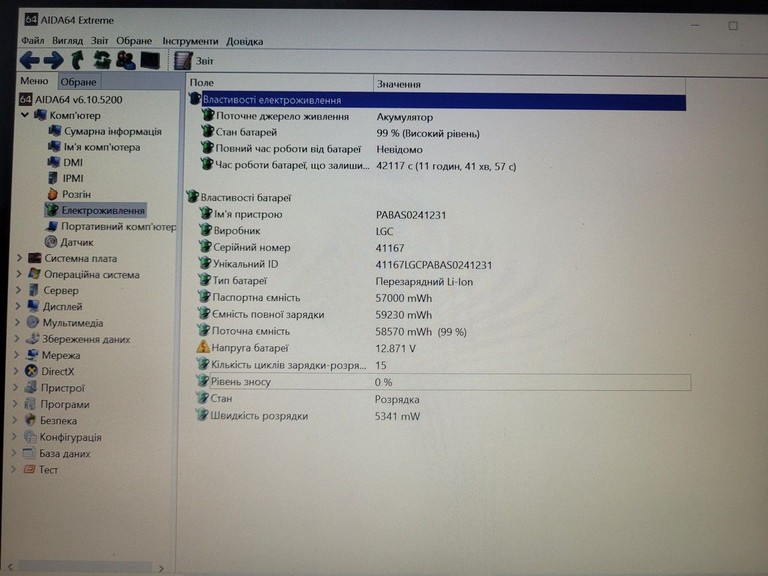Click the Безпека shield icon
The width and height of the screenshot is (768, 576).
pos(30,420)
